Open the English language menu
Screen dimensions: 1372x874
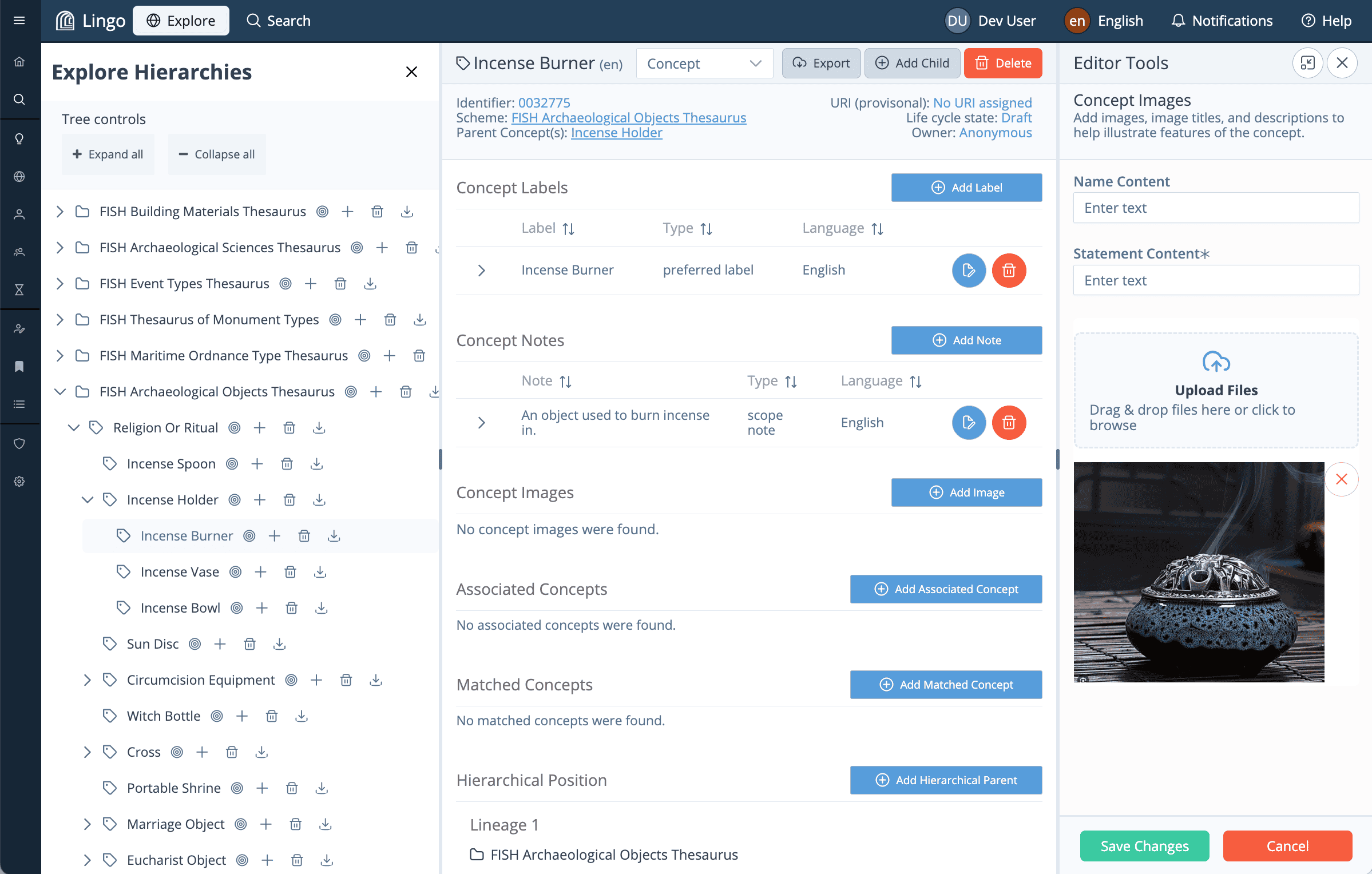pos(1104,21)
